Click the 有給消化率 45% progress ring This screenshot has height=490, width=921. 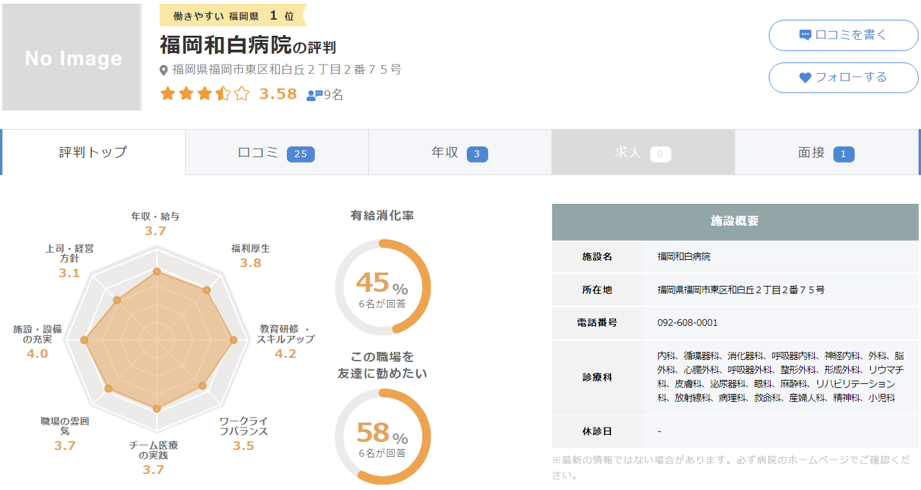[x=382, y=287]
